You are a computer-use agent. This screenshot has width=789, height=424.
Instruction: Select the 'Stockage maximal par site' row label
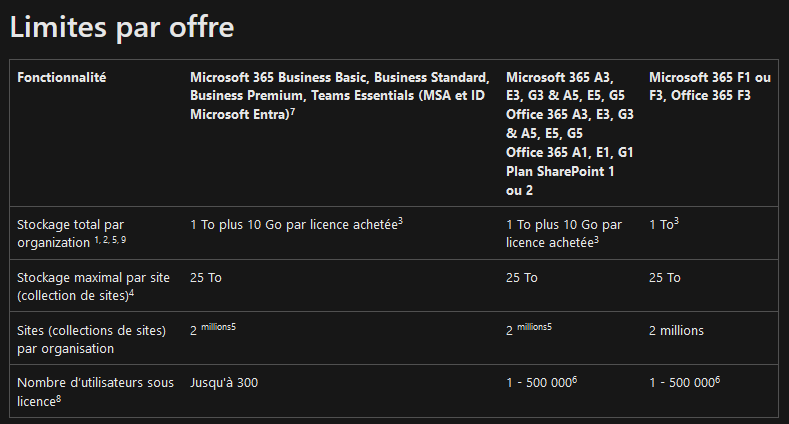(x=93, y=286)
